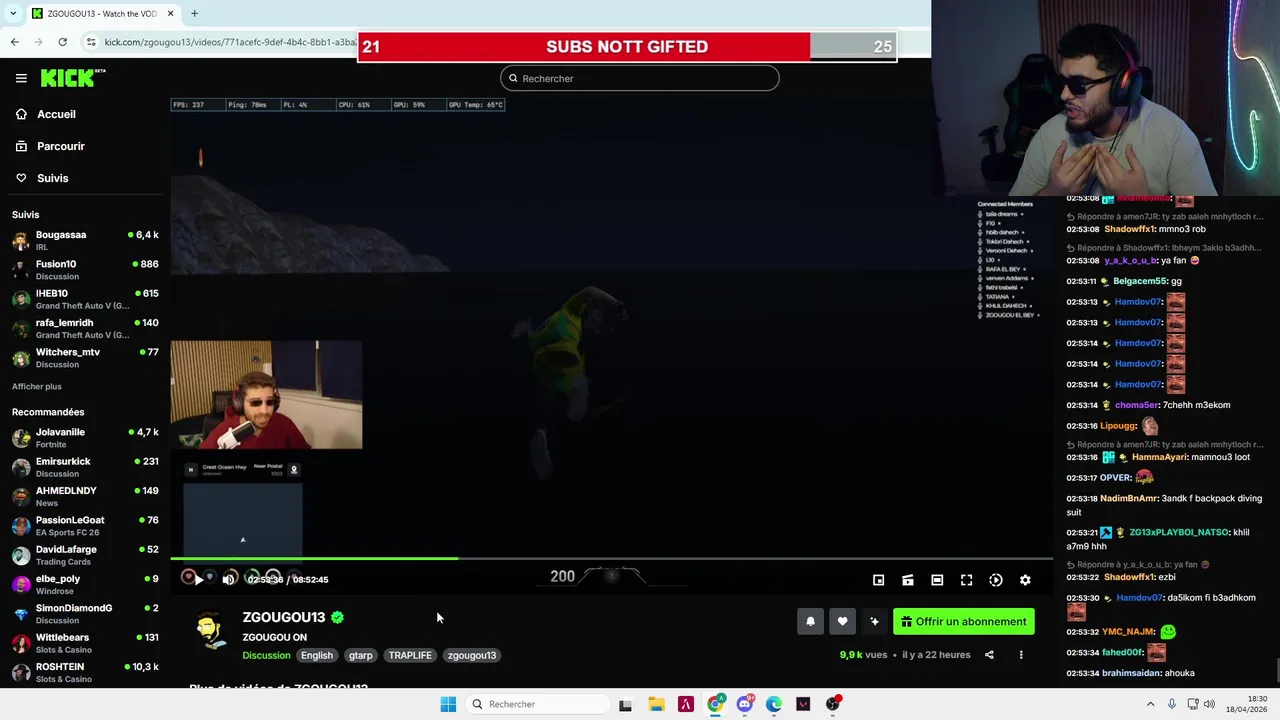
Task: Open the three-dot more options menu
Action: [1021, 655]
